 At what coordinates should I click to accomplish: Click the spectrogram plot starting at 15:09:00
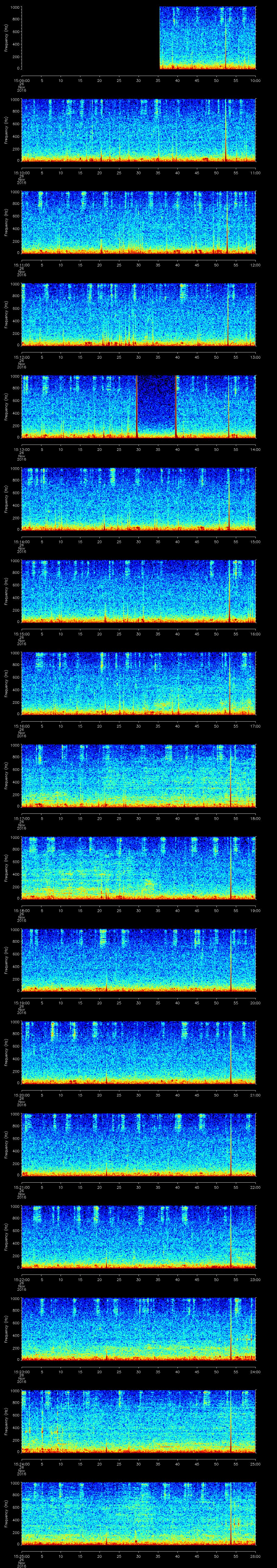point(139,38)
